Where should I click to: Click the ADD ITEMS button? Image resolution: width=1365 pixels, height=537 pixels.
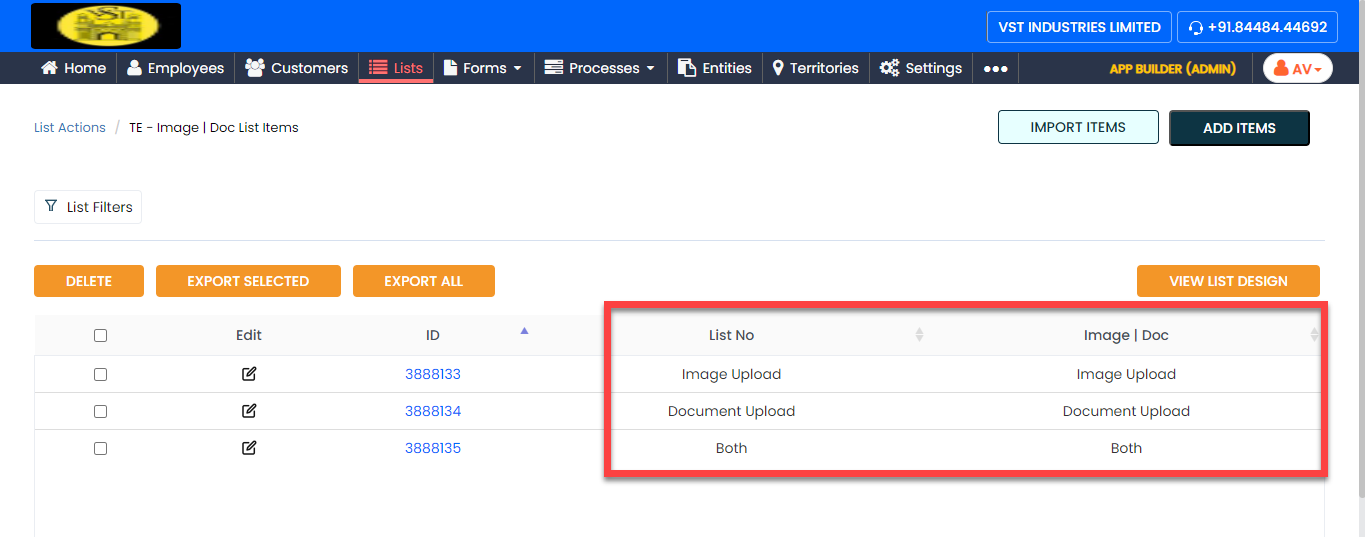1239,128
